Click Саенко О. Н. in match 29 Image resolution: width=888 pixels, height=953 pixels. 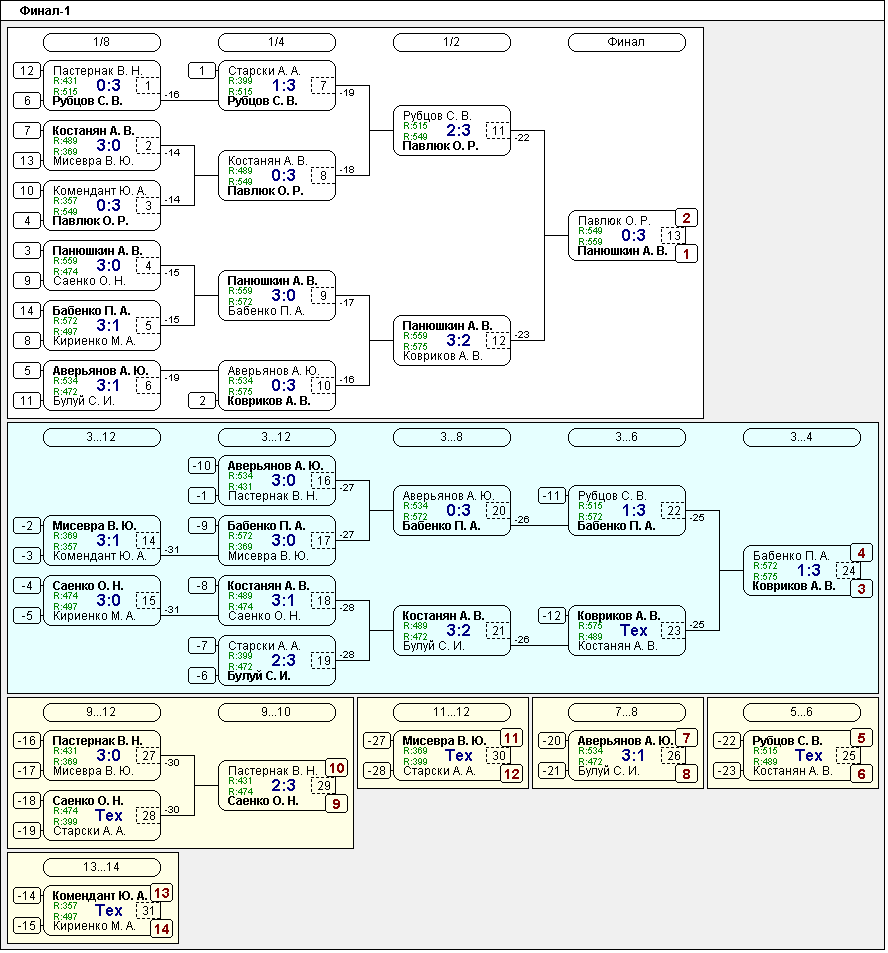point(263,801)
